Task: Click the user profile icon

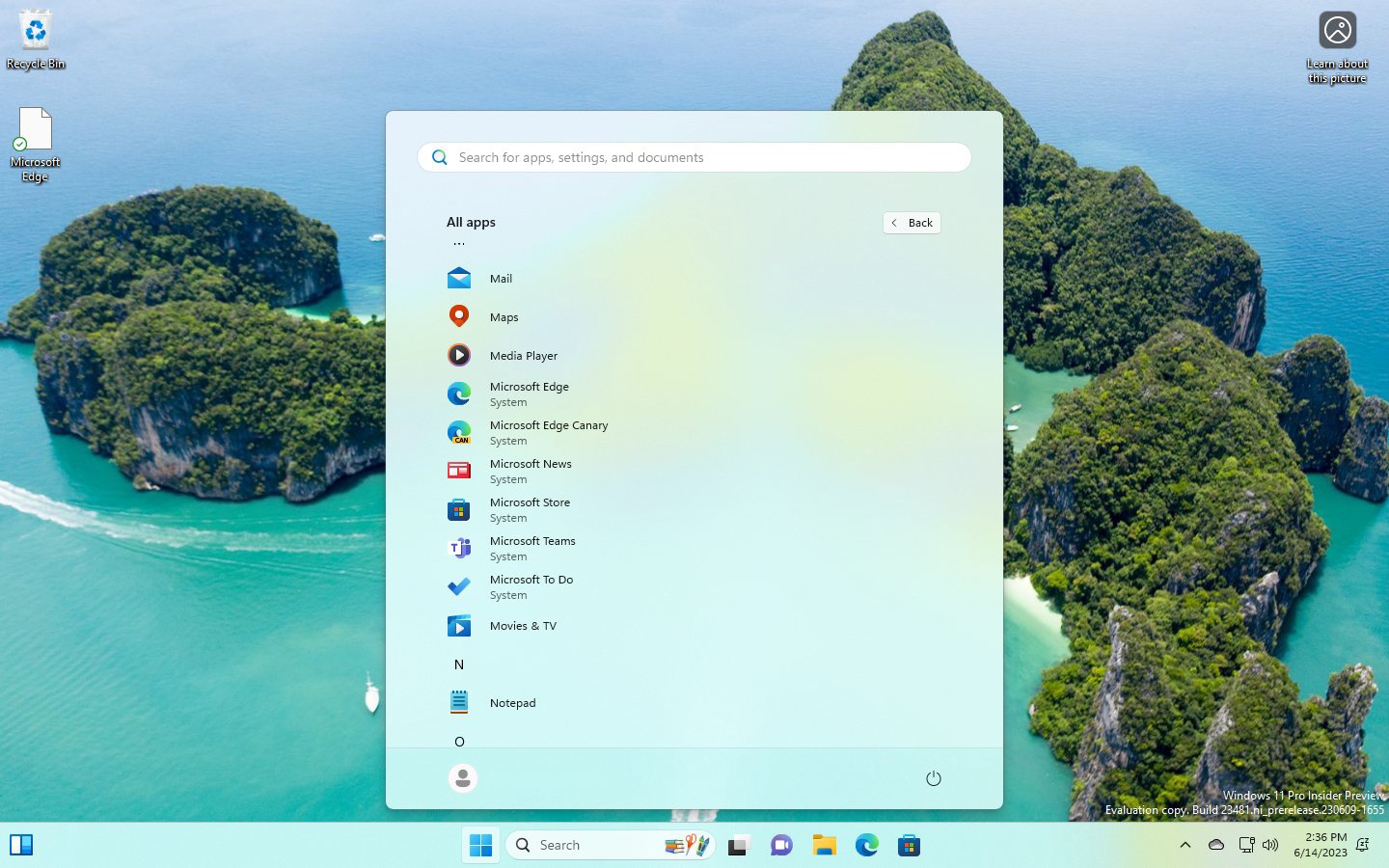Action: pos(462,777)
